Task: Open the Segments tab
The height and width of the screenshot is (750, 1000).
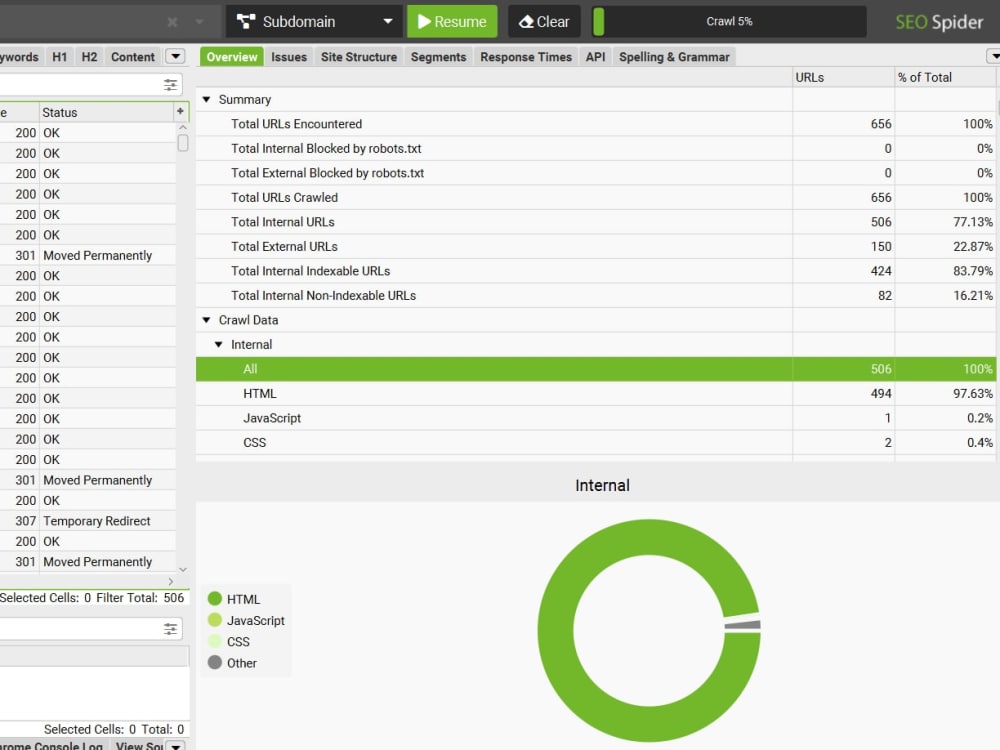Action: click(x=438, y=57)
